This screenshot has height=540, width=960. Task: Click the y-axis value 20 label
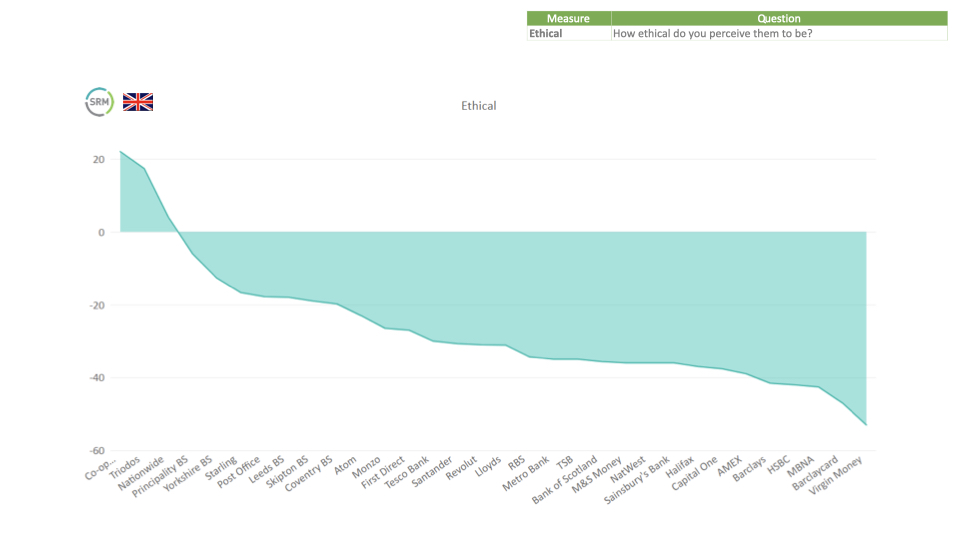coord(99,160)
